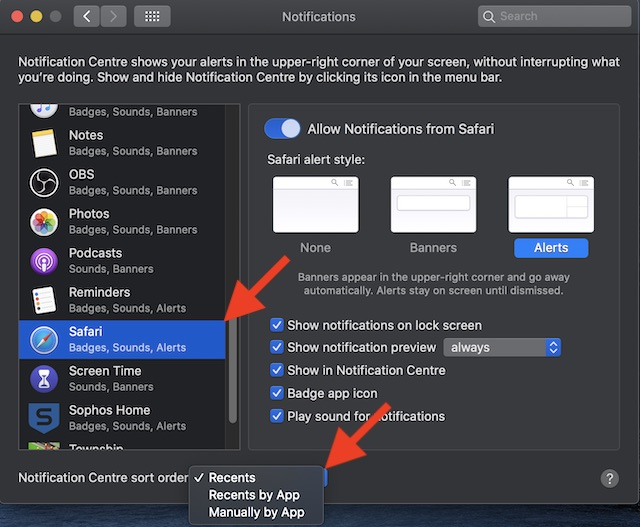Click the Search input field

point(554,16)
